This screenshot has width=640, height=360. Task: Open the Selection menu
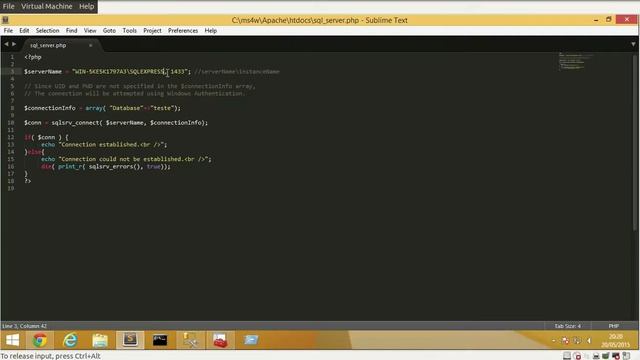[x=47, y=31]
